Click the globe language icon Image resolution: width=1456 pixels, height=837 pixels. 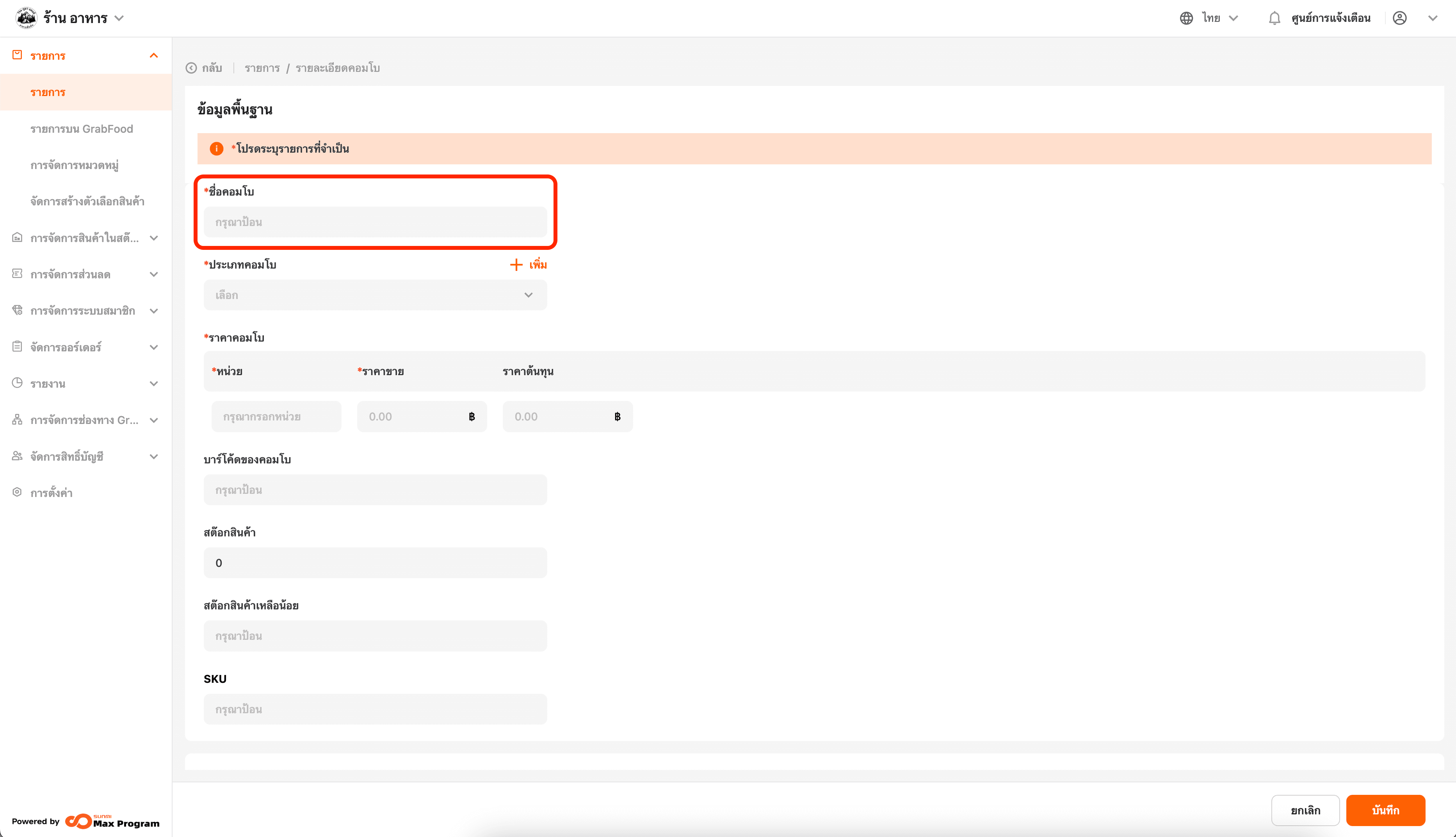[x=1186, y=18]
